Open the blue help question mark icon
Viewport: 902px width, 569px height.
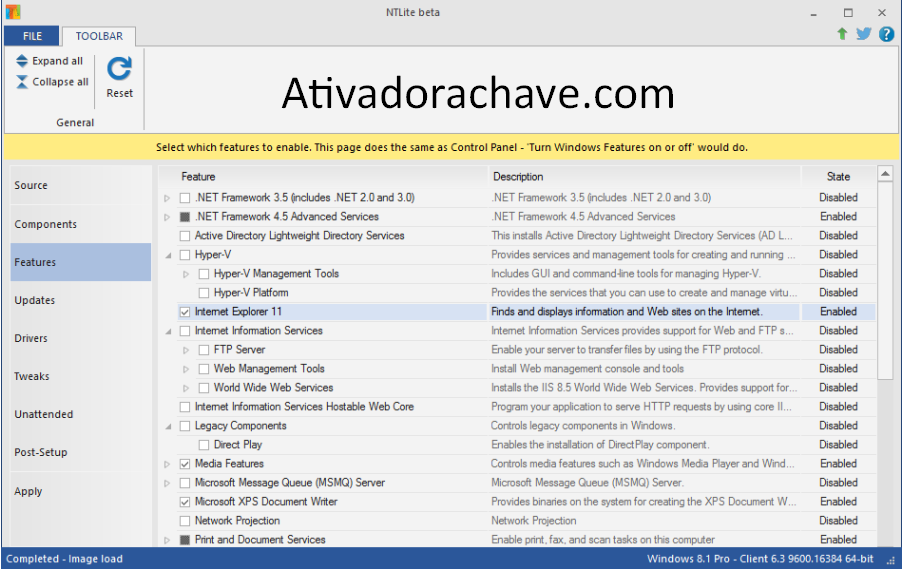(885, 34)
